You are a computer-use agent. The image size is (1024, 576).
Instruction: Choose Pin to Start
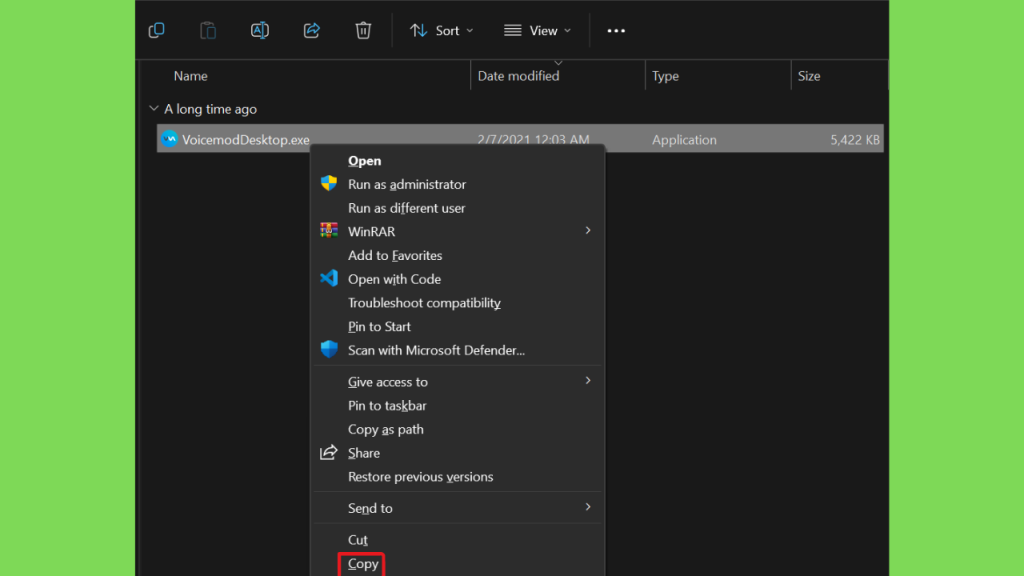[379, 327]
